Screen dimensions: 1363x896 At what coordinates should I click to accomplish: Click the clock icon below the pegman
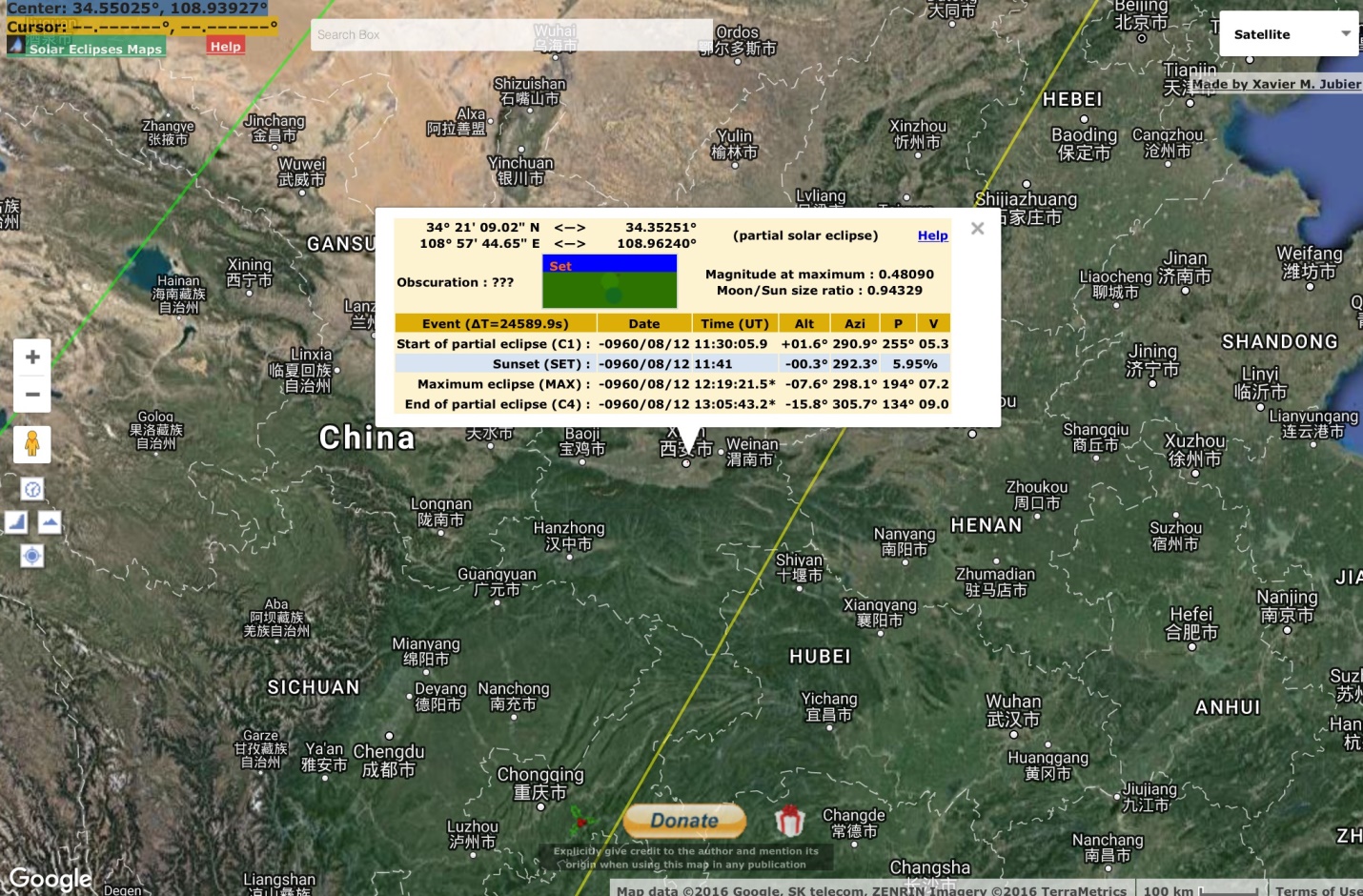pyautogui.click(x=32, y=489)
